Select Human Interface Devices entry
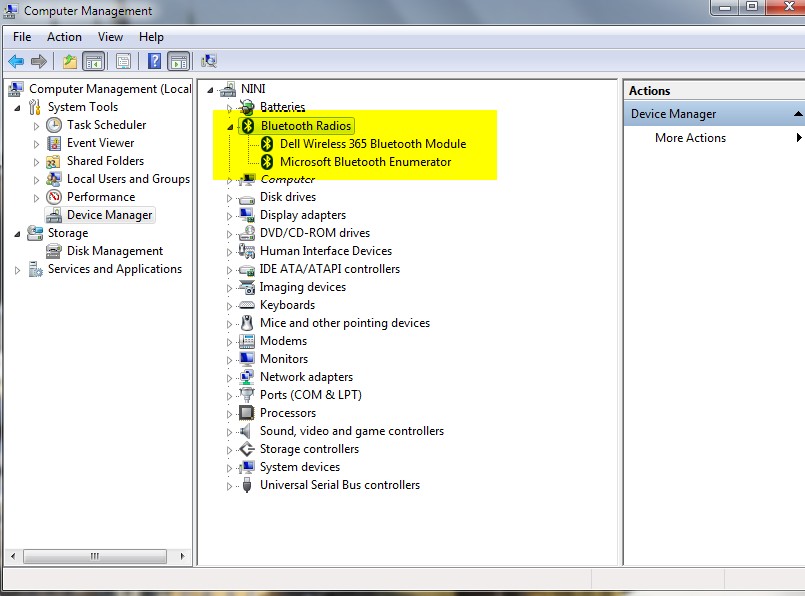The image size is (805, 596). coord(326,251)
